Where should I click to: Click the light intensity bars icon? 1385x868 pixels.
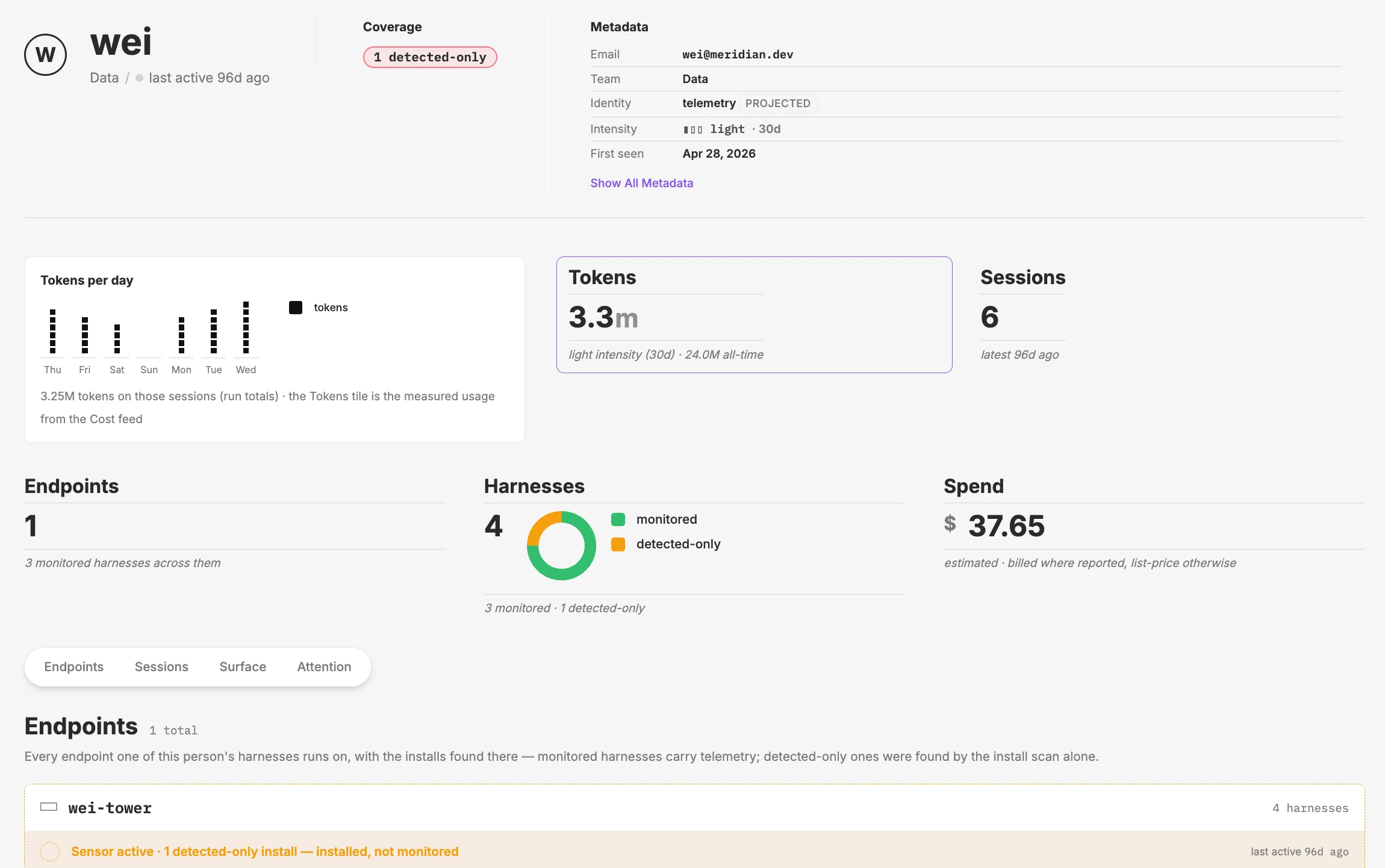693,129
